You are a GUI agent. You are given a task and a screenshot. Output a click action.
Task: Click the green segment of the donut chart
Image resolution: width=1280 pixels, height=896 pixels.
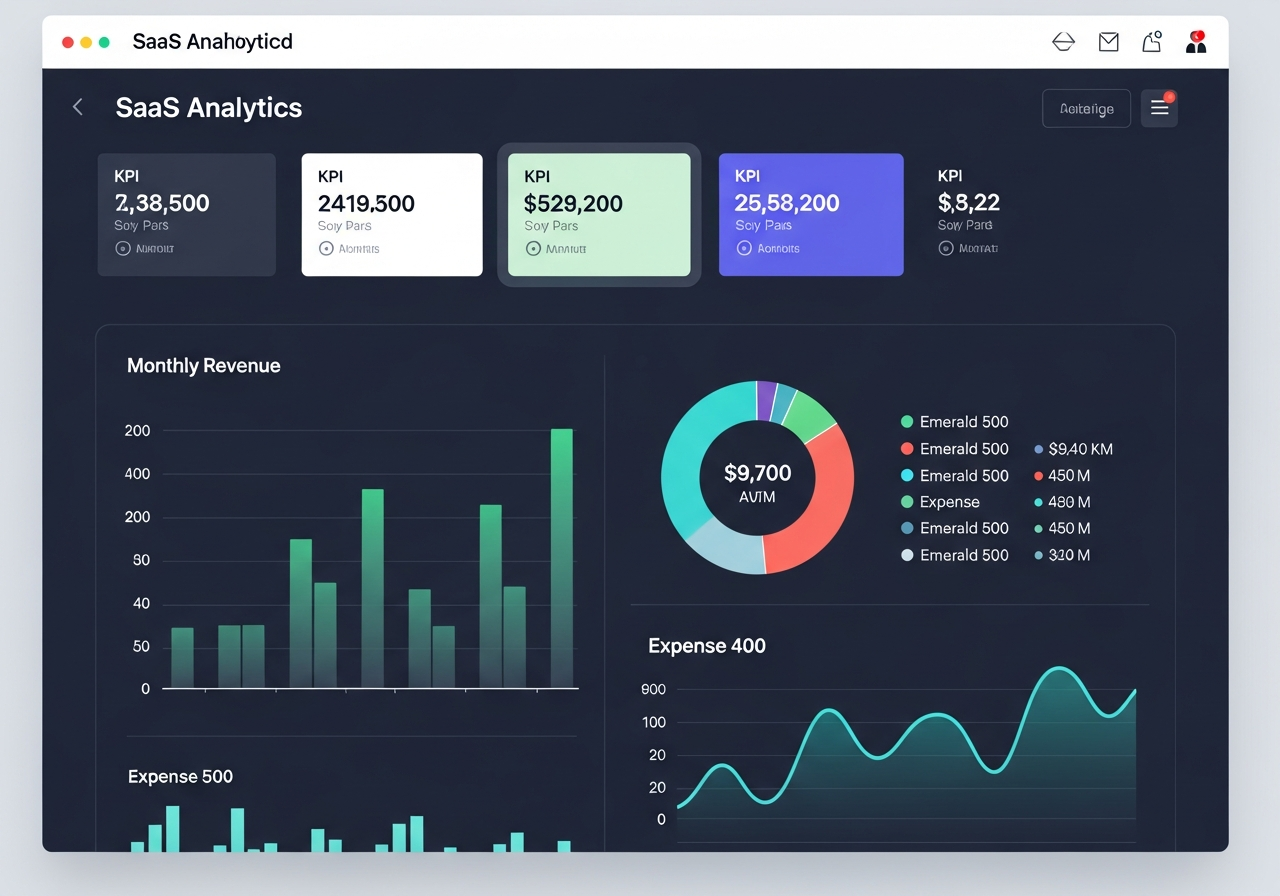point(808,416)
